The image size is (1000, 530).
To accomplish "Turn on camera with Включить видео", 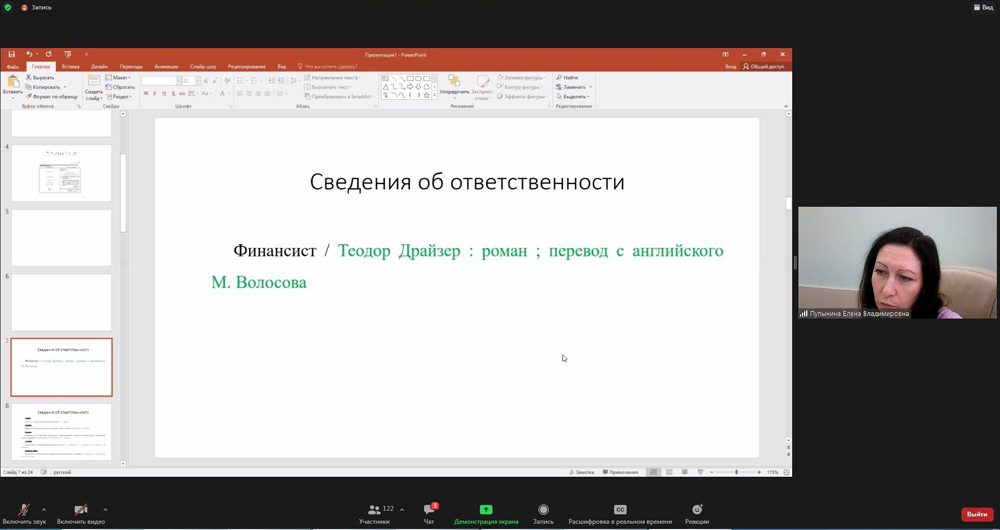I will 80,510.
